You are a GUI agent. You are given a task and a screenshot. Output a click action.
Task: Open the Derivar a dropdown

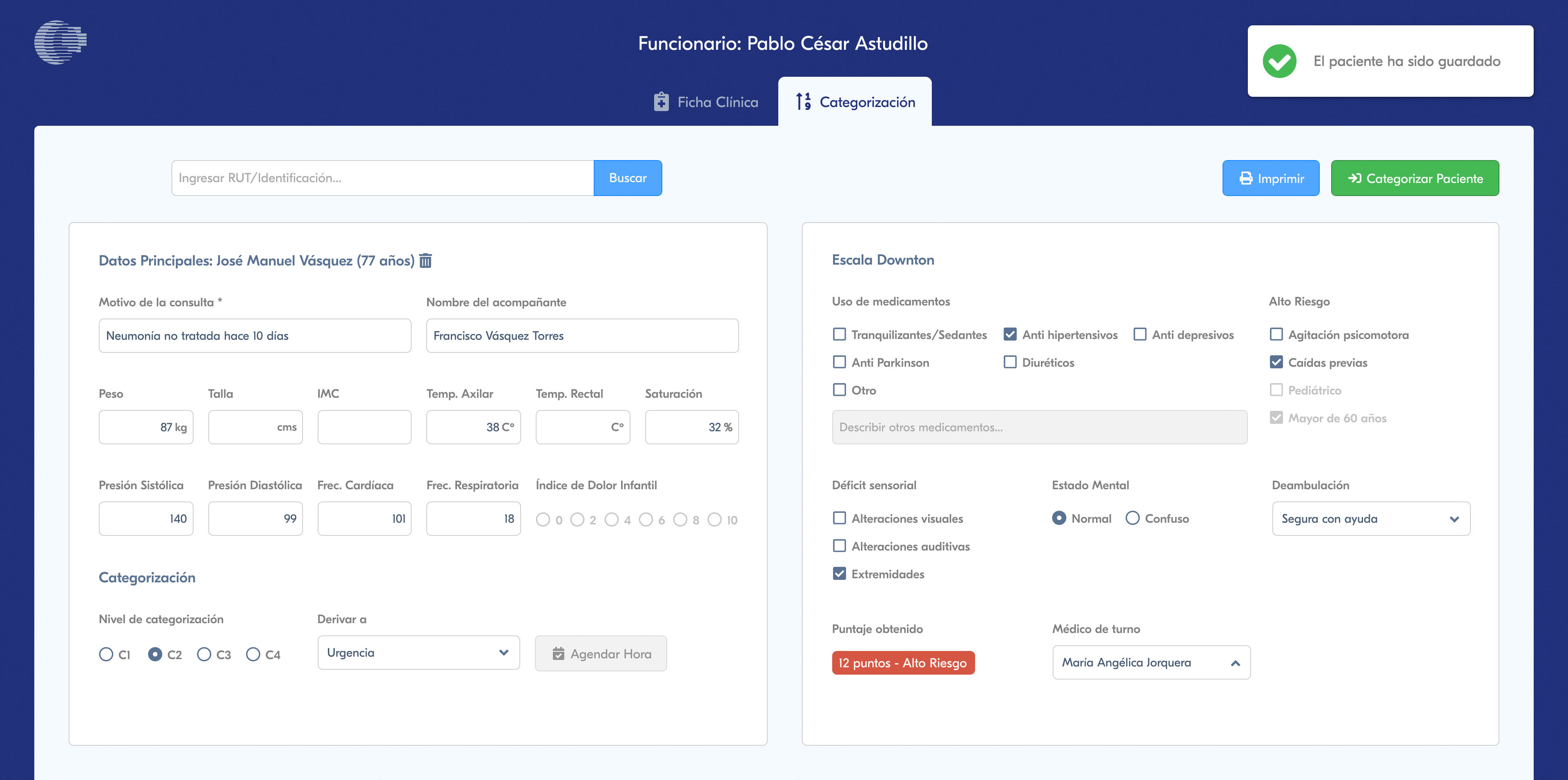point(418,653)
